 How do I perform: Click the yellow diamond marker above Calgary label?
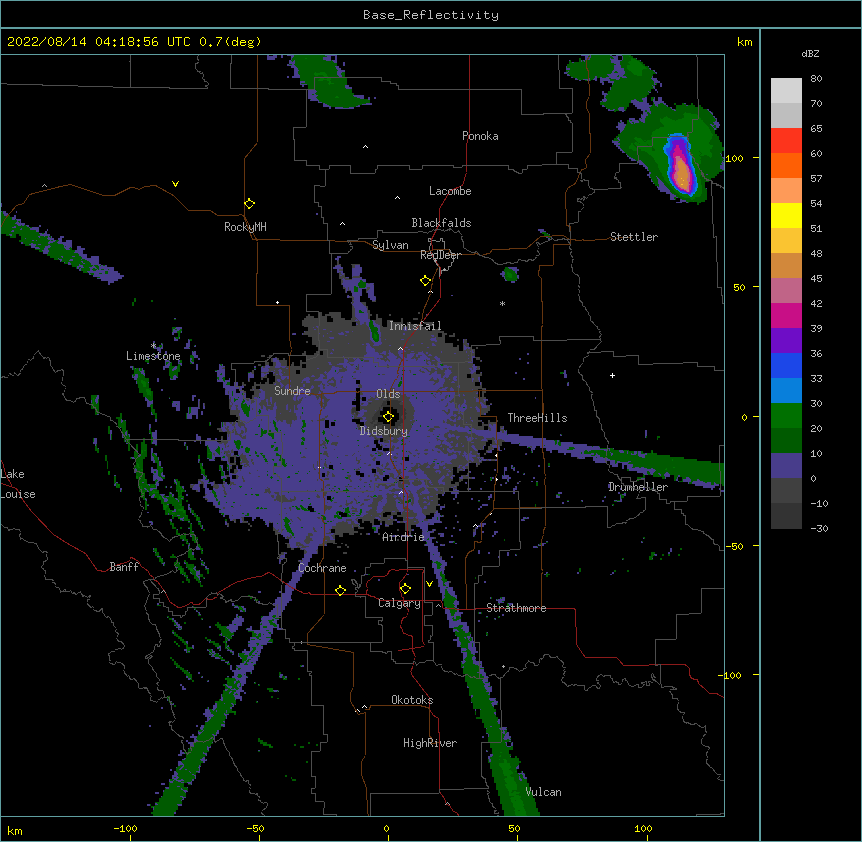click(405, 589)
